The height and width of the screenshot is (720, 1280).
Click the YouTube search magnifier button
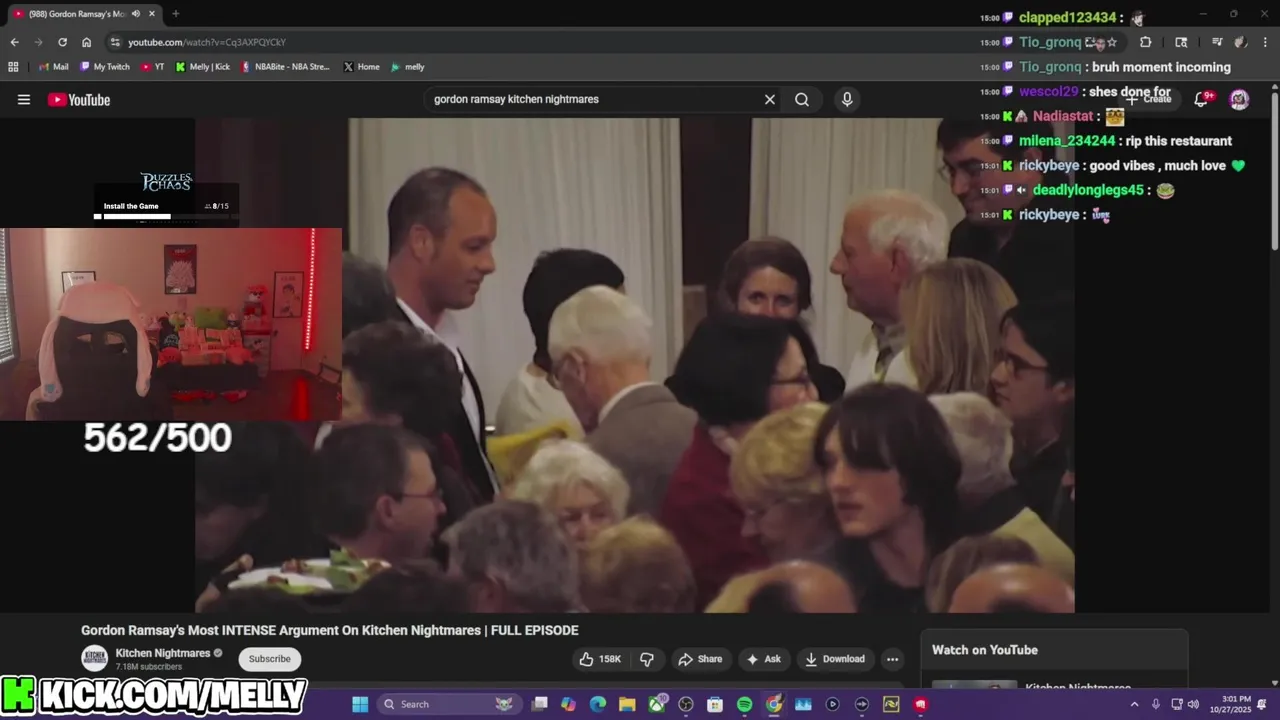802,99
